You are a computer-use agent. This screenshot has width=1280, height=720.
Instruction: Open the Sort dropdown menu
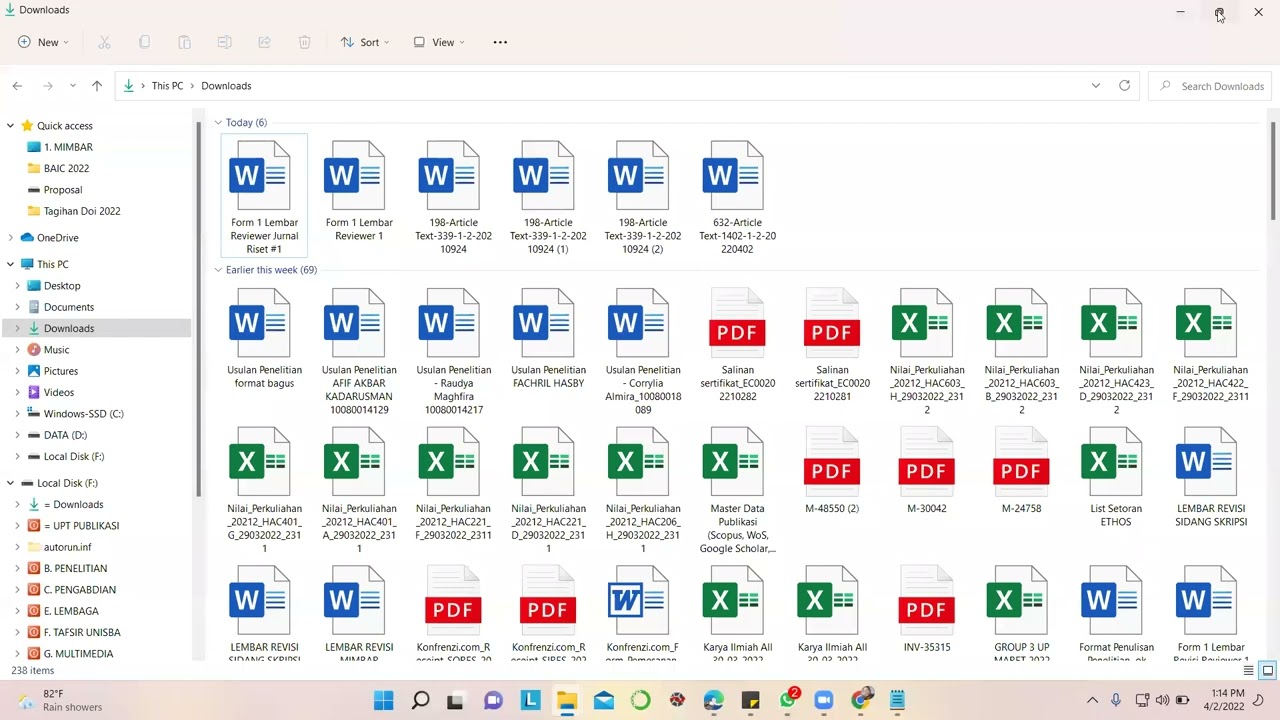365,42
